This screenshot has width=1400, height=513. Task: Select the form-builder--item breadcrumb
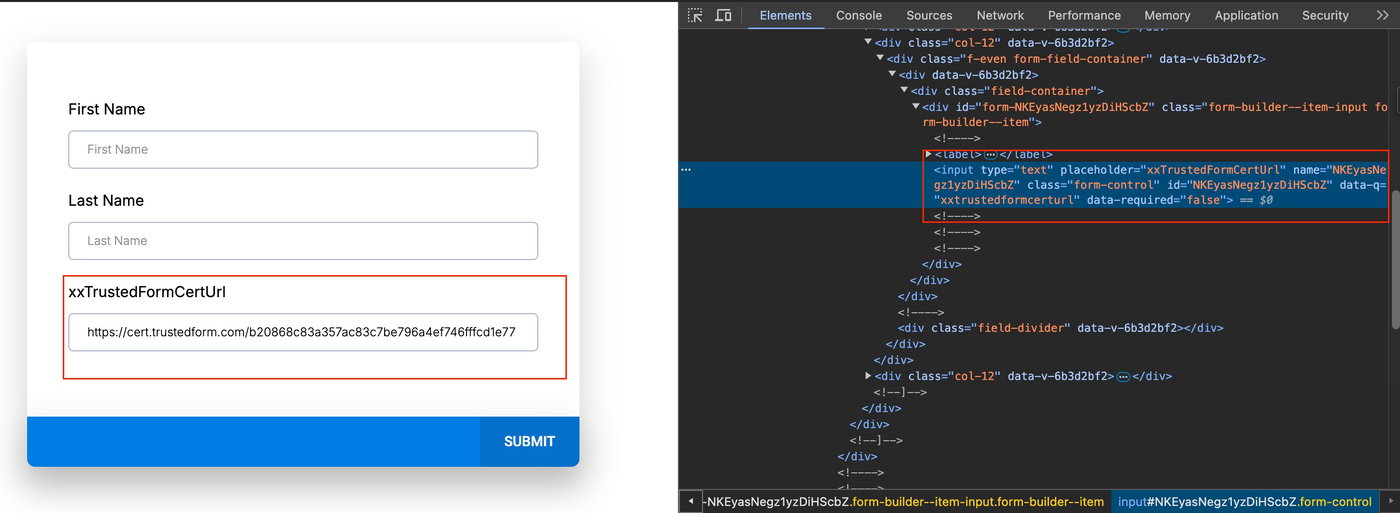pyautogui.click(x=904, y=501)
